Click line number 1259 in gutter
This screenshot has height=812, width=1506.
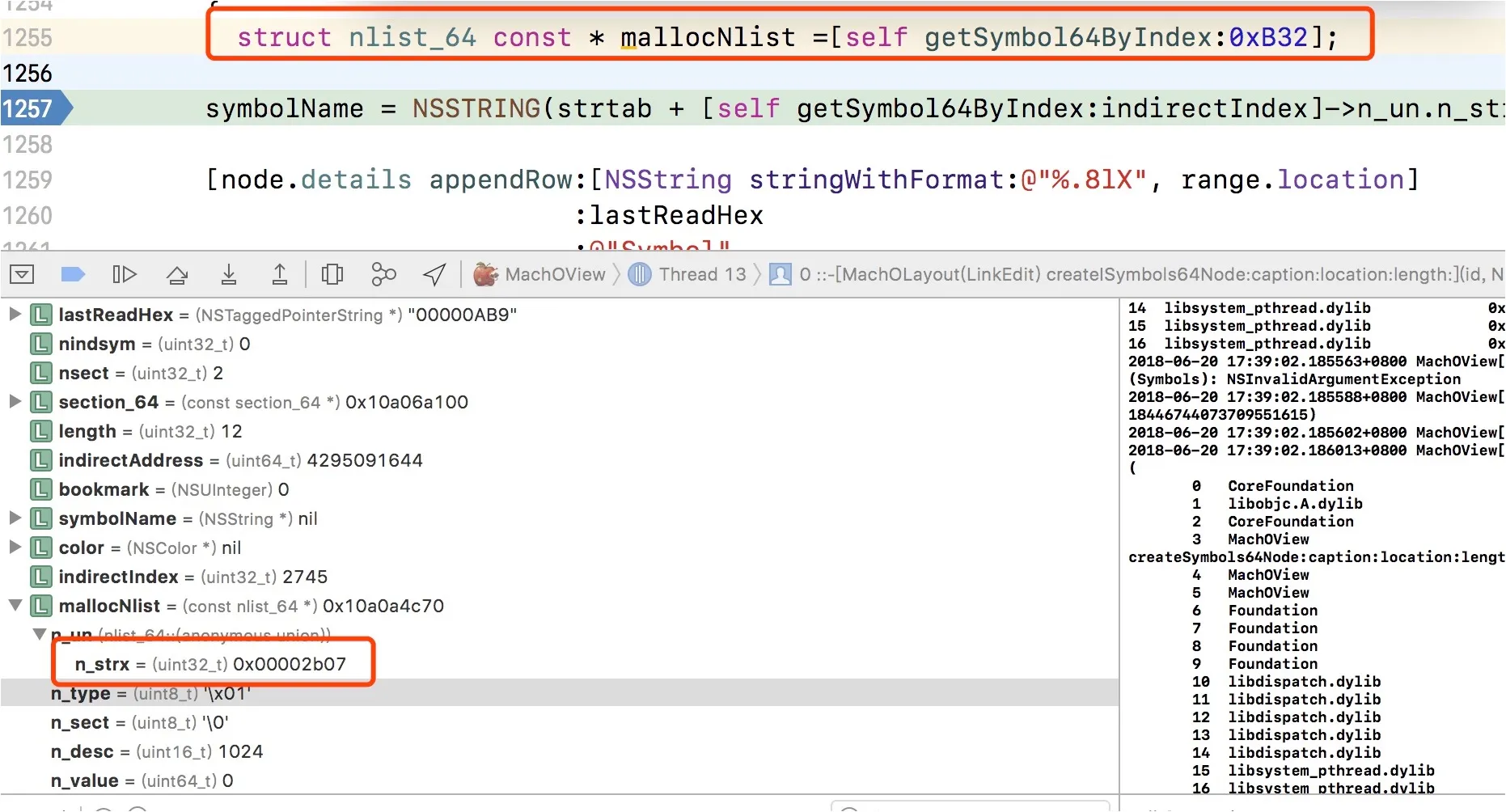pyautogui.click(x=27, y=180)
